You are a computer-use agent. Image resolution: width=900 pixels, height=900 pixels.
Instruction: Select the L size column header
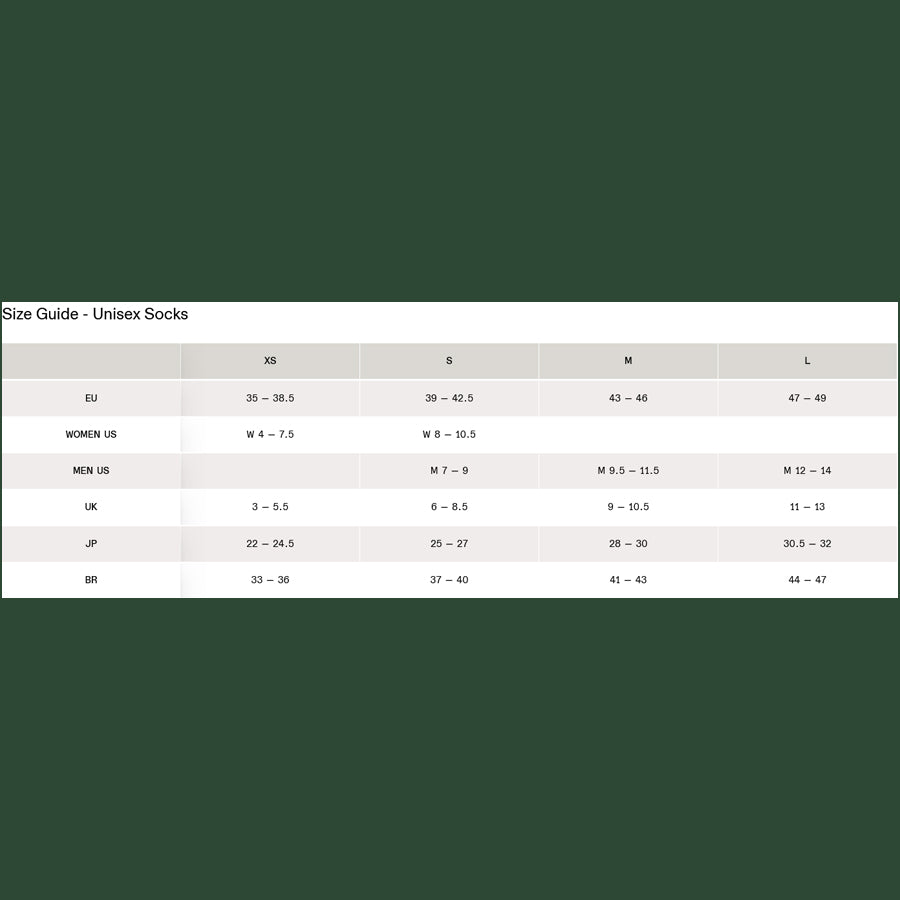pyautogui.click(x=807, y=361)
